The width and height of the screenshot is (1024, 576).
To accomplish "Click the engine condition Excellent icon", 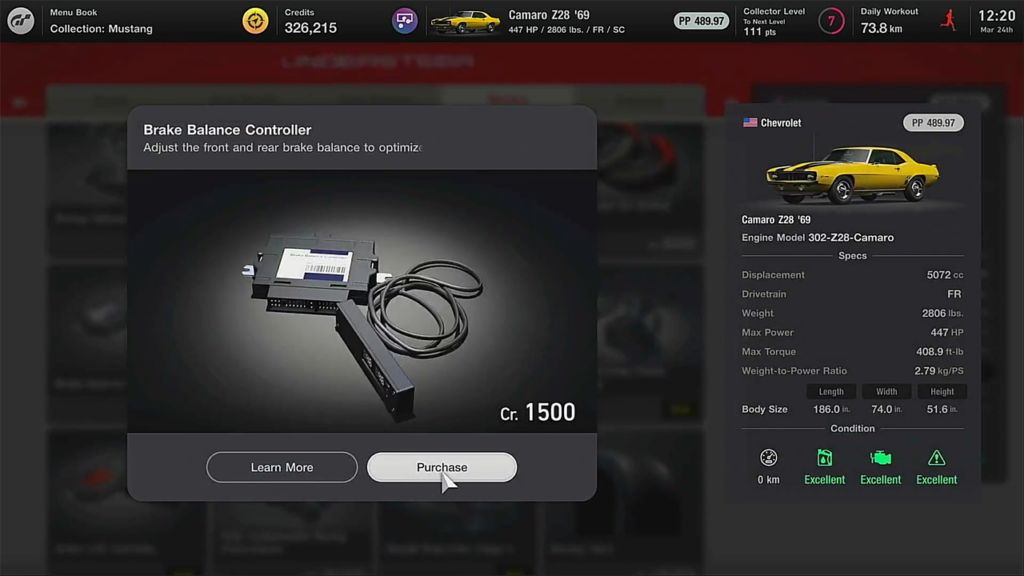I will (x=880, y=458).
